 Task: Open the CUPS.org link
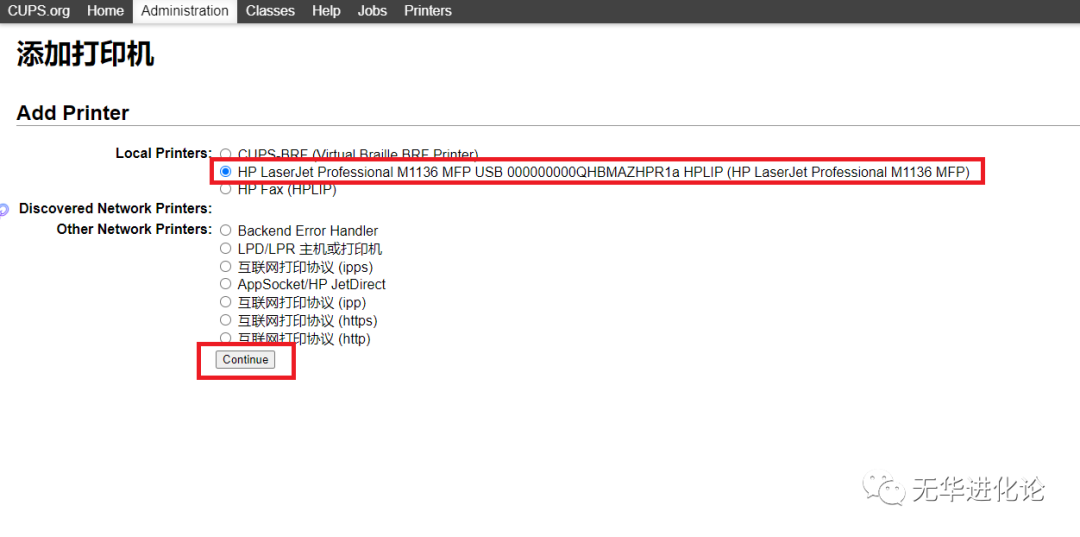click(39, 11)
